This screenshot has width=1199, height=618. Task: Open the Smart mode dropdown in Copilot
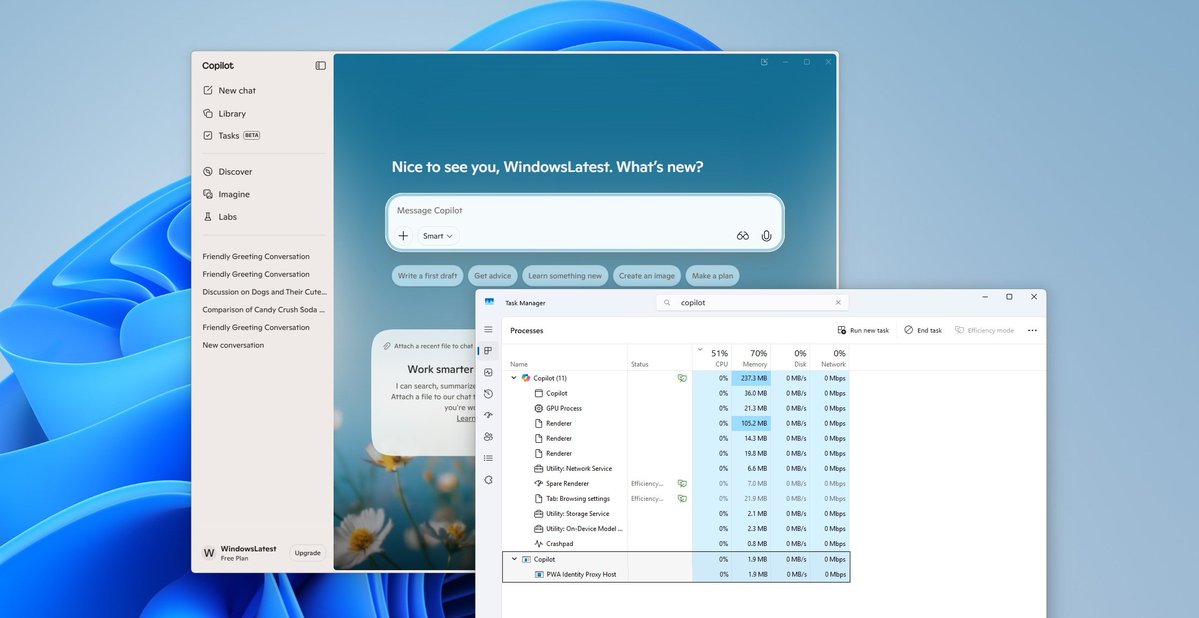coord(437,235)
